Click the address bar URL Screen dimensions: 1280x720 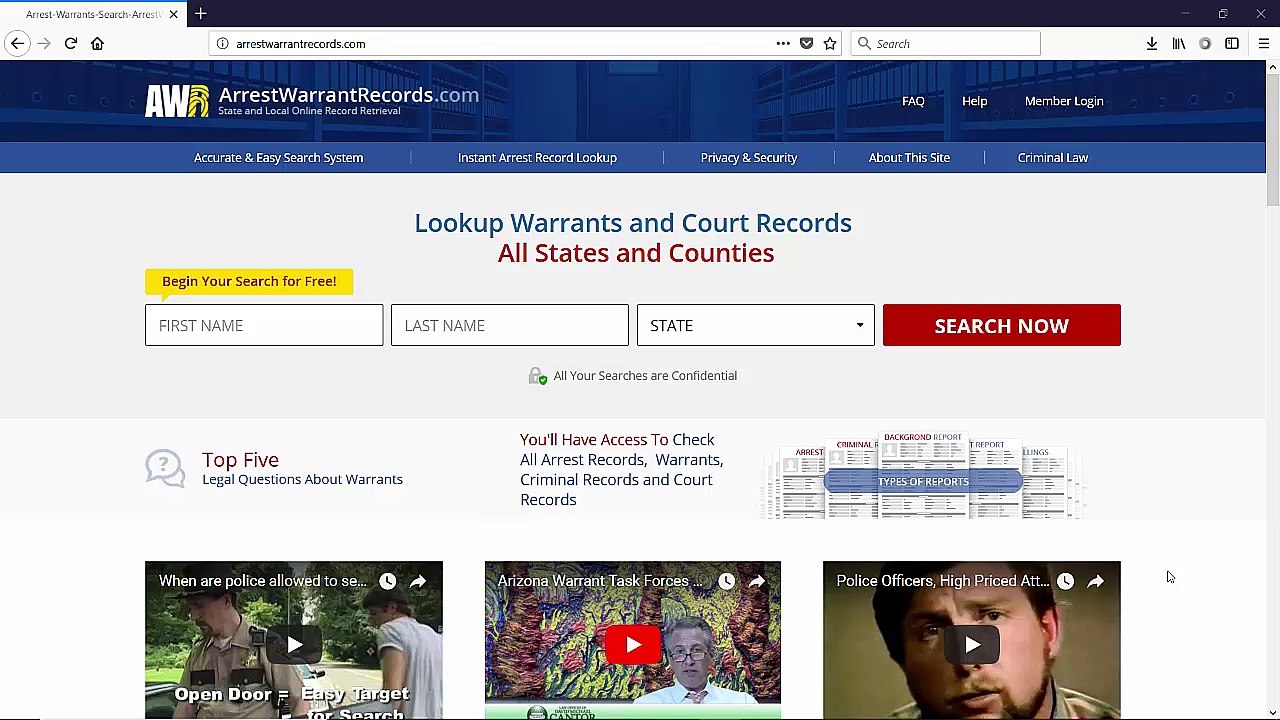(301, 44)
